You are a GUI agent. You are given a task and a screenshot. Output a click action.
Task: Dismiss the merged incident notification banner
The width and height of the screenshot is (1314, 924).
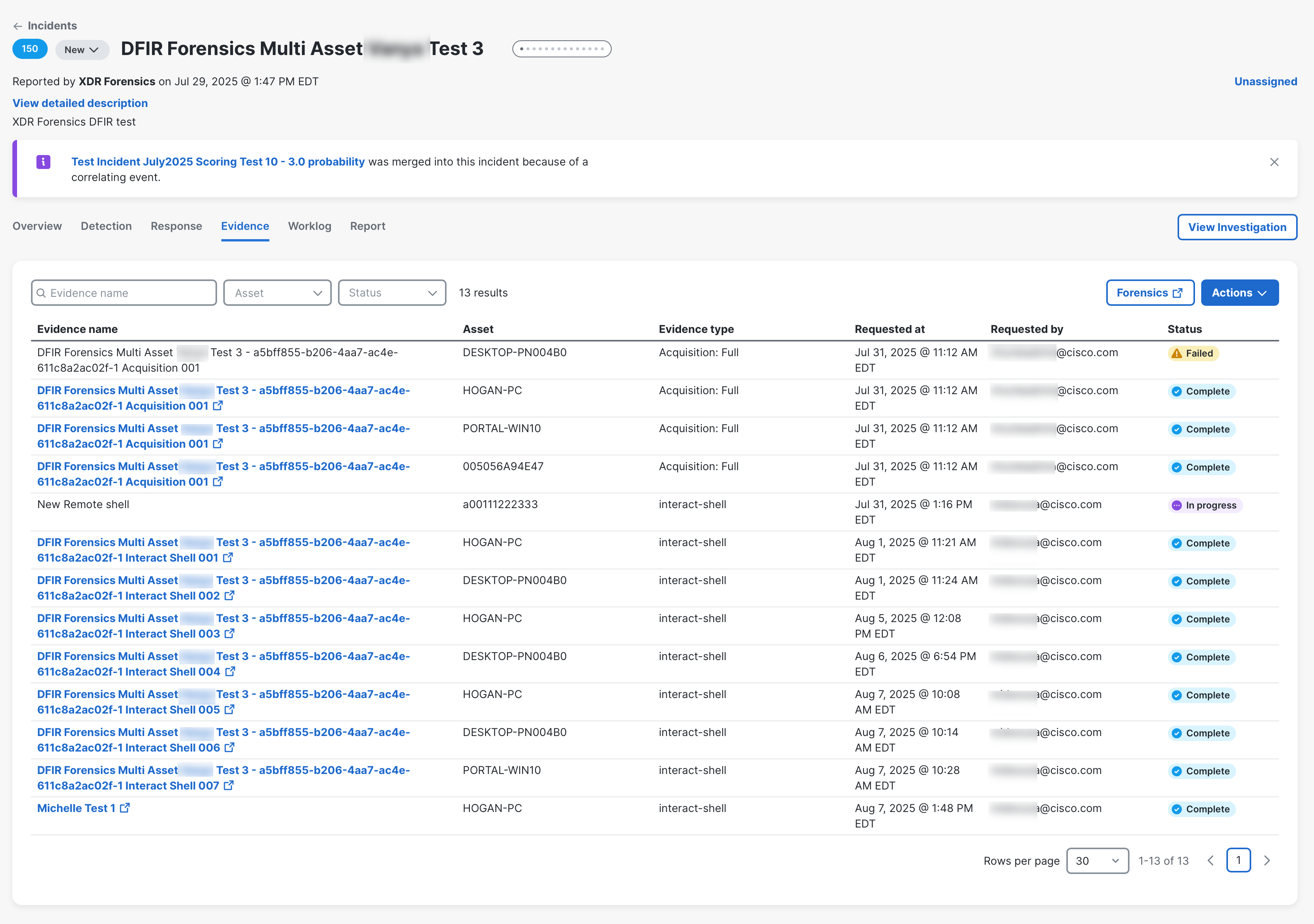pyautogui.click(x=1274, y=162)
